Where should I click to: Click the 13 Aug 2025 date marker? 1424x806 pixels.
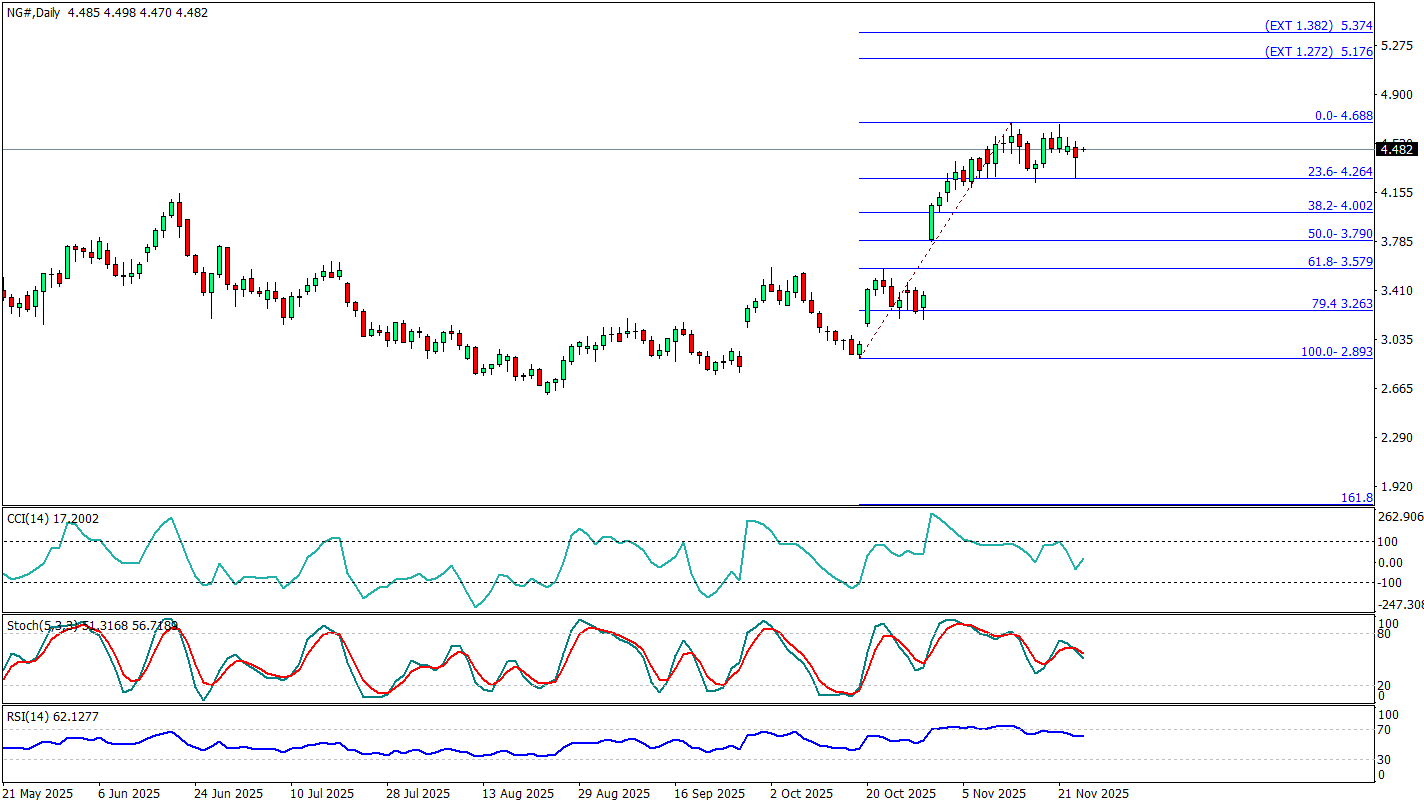(519, 793)
